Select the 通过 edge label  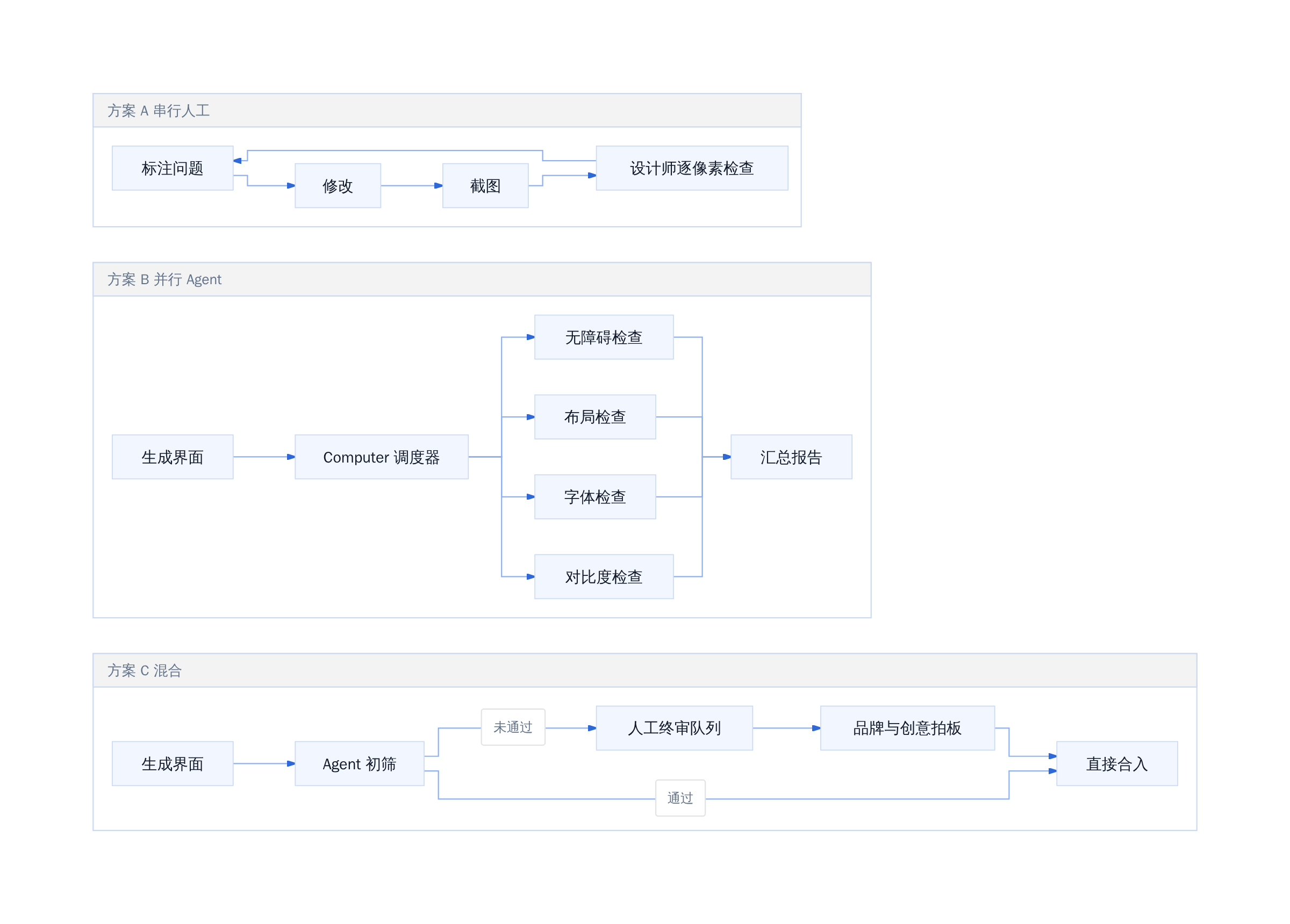click(680, 798)
